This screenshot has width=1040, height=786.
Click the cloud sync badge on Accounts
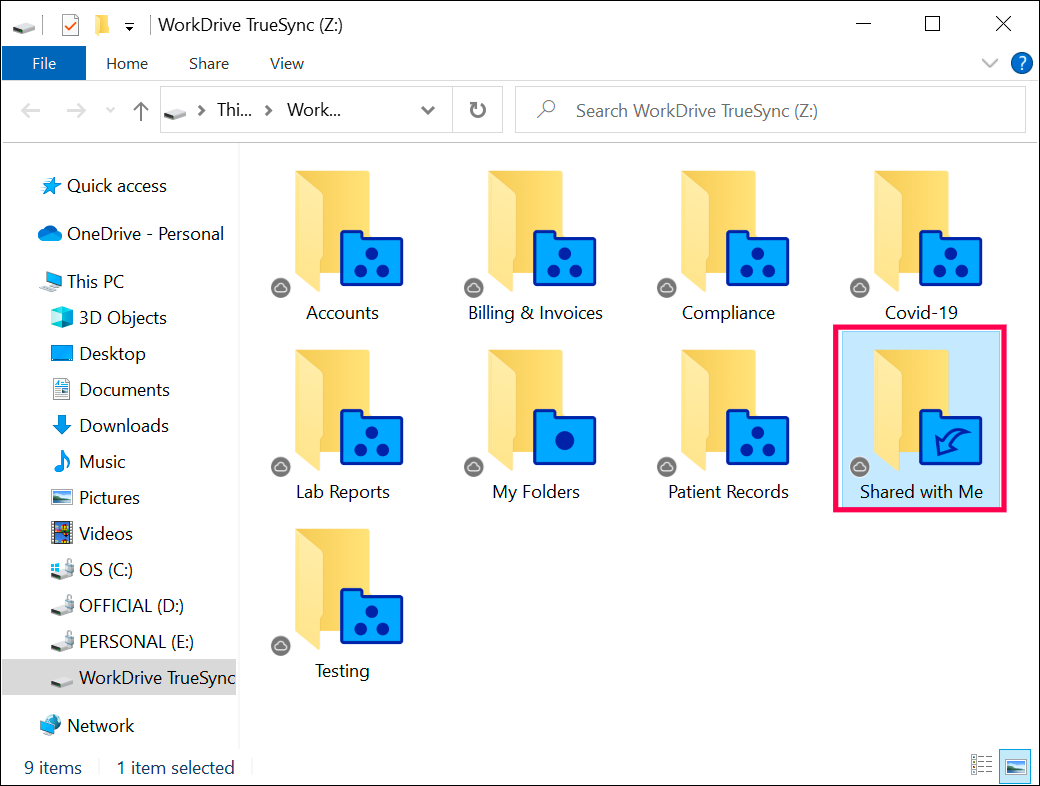pos(281,288)
